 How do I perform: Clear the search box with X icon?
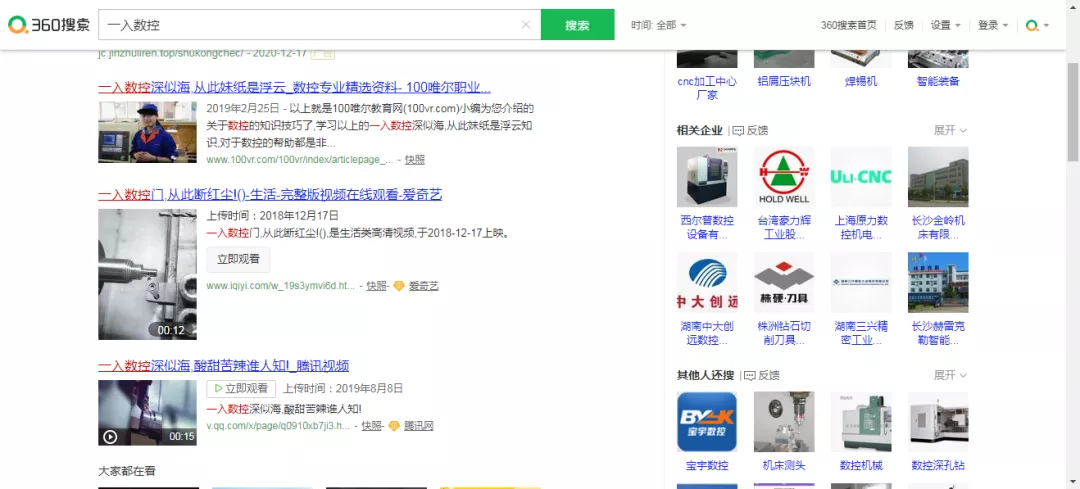pos(526,25)
